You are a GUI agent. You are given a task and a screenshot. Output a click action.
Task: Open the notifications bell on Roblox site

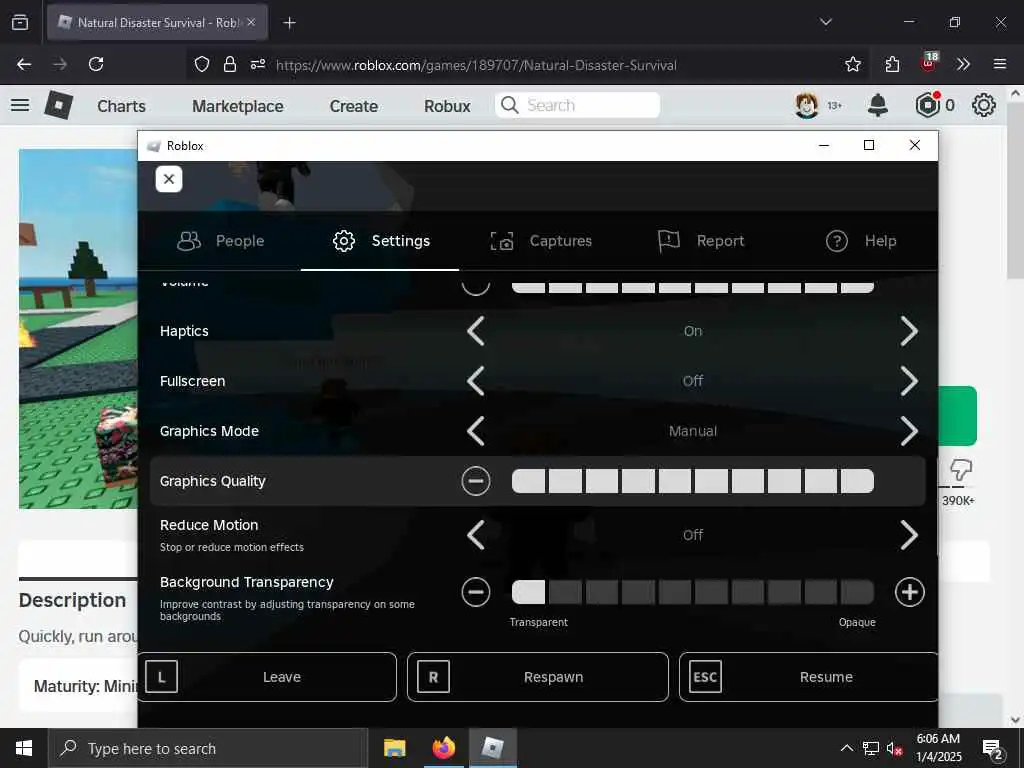[878, 105]
